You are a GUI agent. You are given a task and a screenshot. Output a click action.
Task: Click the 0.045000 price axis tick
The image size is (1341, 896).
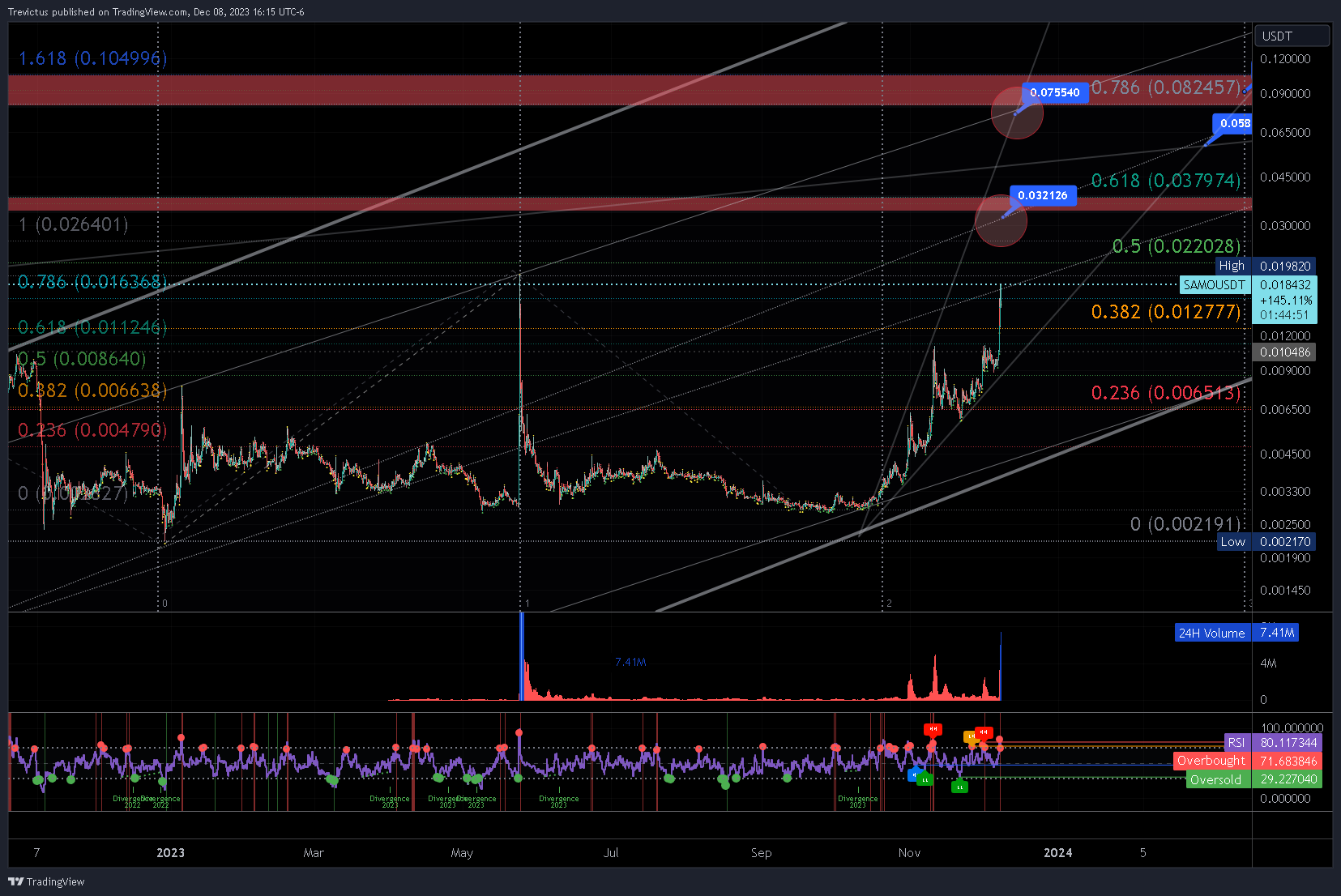pyautogui.click(x=1285, y=177)
